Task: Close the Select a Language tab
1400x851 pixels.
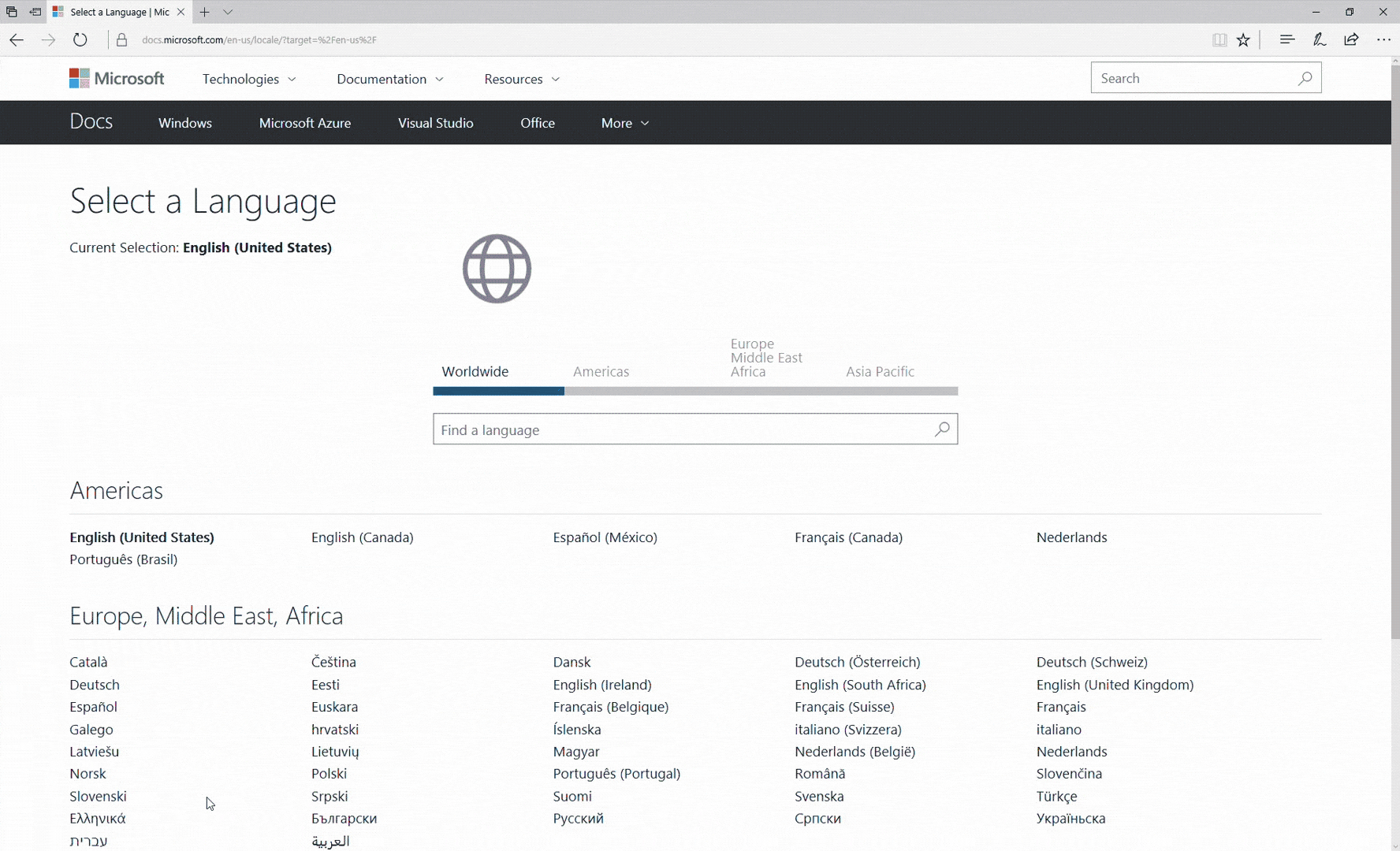Action: tap(181, 12)
